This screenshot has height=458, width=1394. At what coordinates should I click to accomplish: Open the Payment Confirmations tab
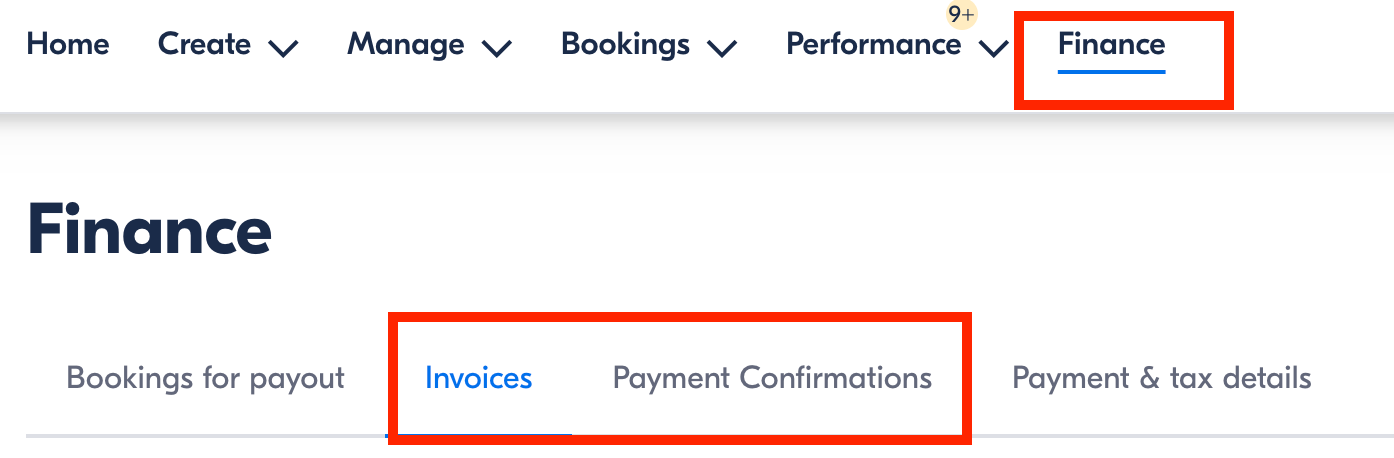point(772,378)
